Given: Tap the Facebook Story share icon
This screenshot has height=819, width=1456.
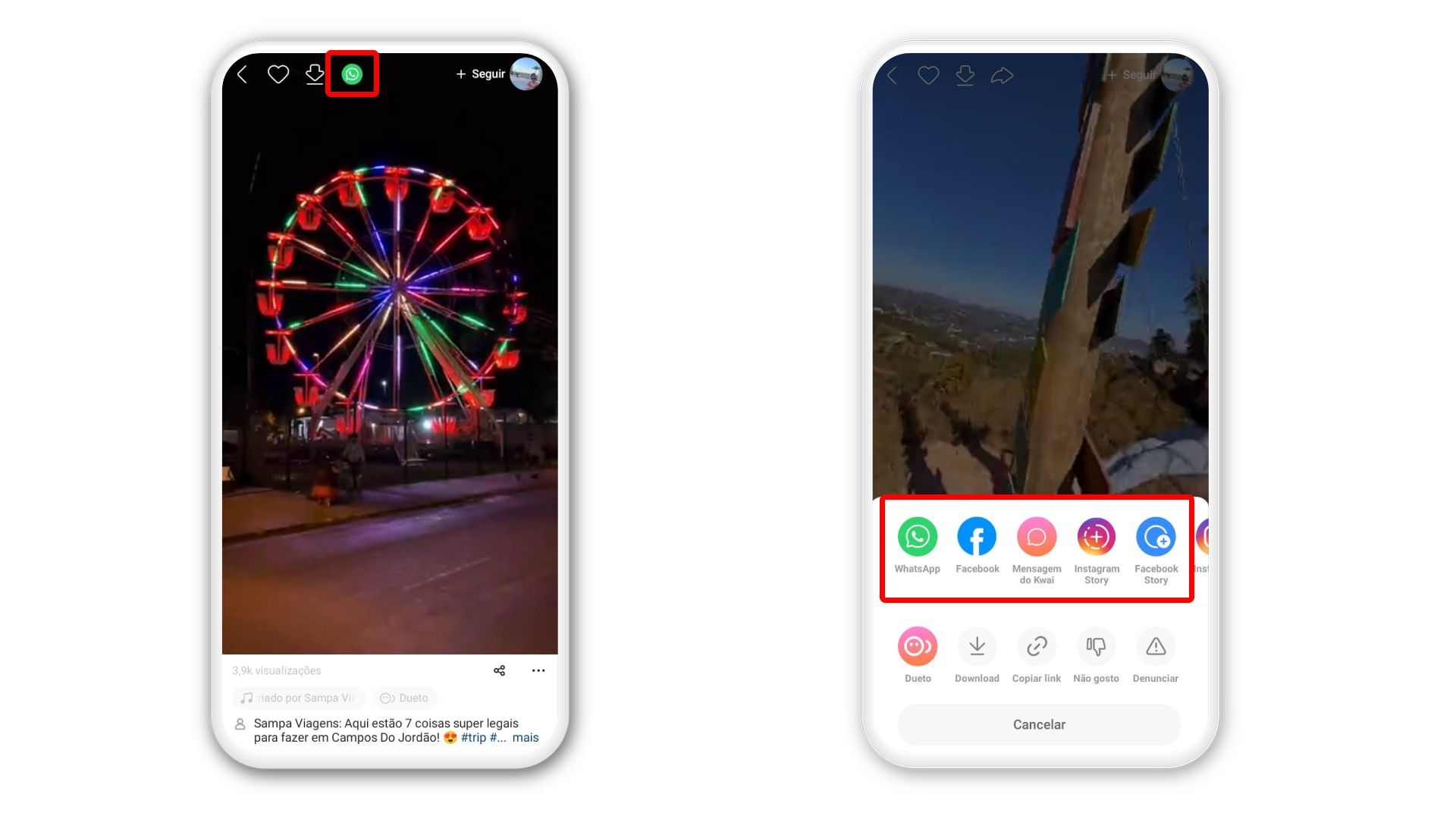Looking at the screenshot, I should [x=1154, y=537].
